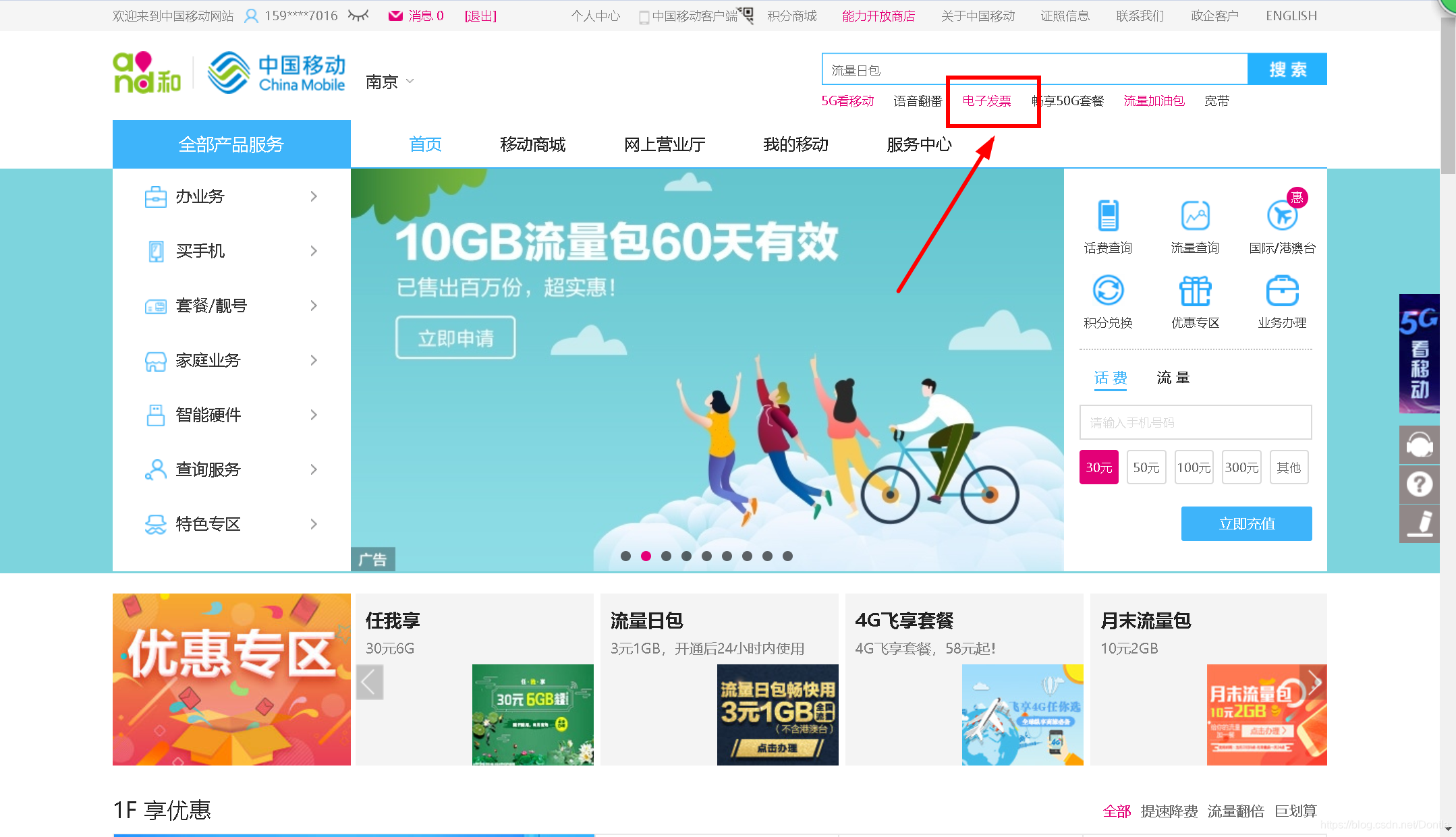The image size is (1456, 837).
Task: Open the 移动商城 navigation menu item
Action: (532, 144)
